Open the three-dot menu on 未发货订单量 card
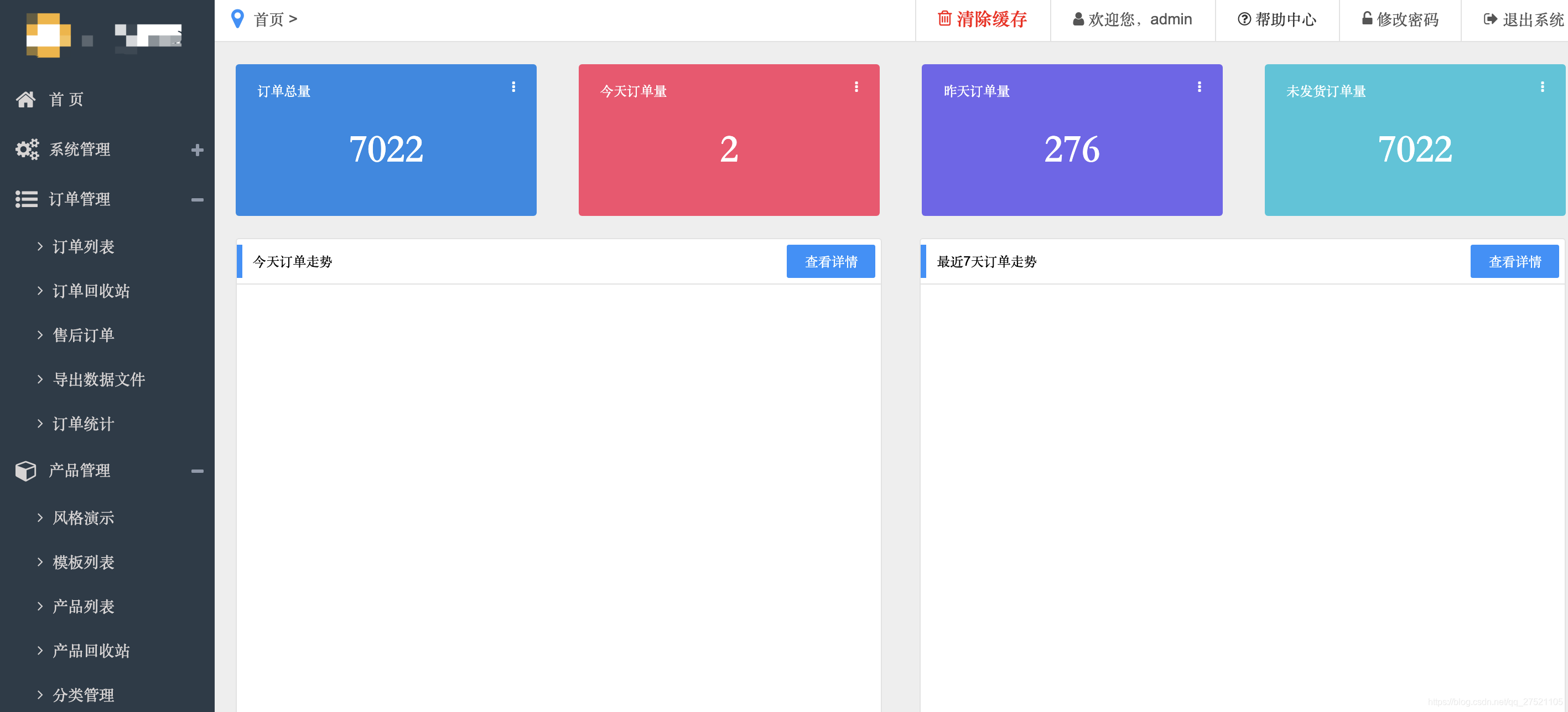Viewport: 1568px width, 712px height. [x=1542, y=87]
